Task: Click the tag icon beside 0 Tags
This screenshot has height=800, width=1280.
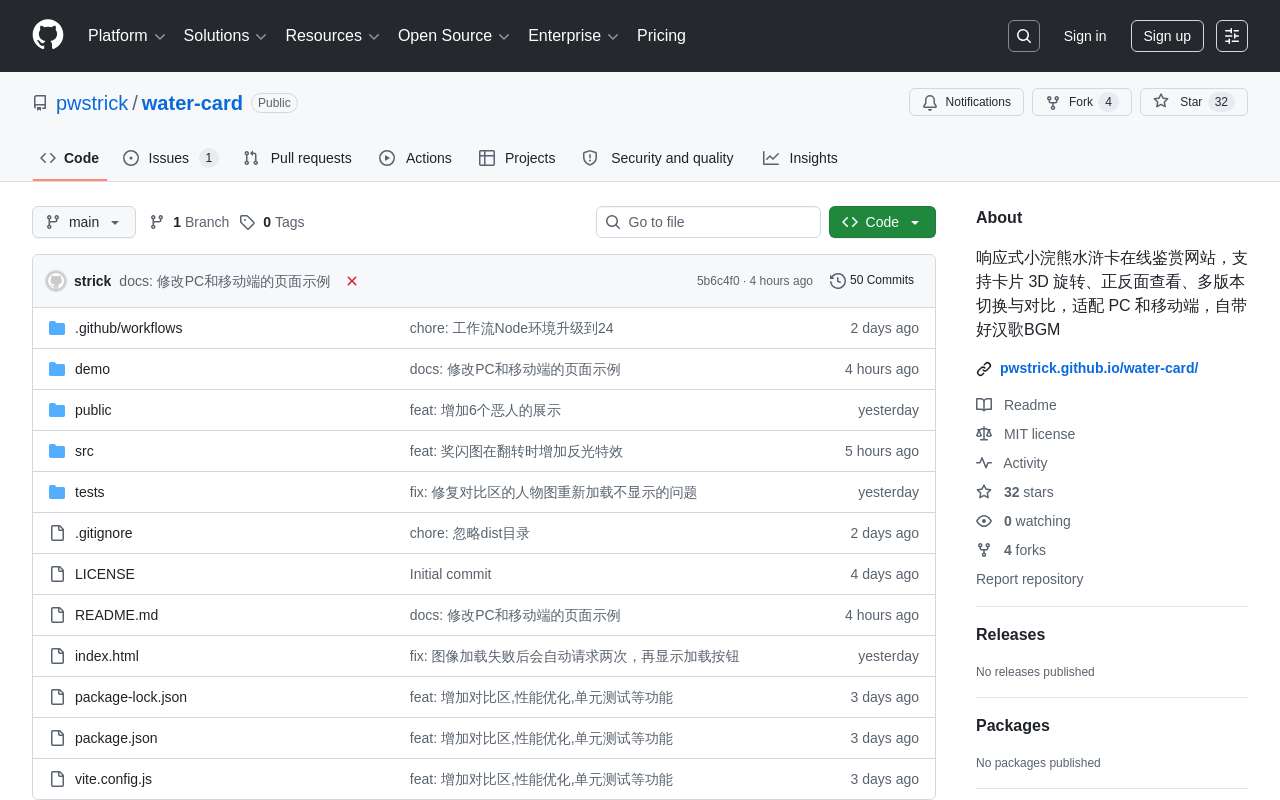Action: (x=247, y=222)
